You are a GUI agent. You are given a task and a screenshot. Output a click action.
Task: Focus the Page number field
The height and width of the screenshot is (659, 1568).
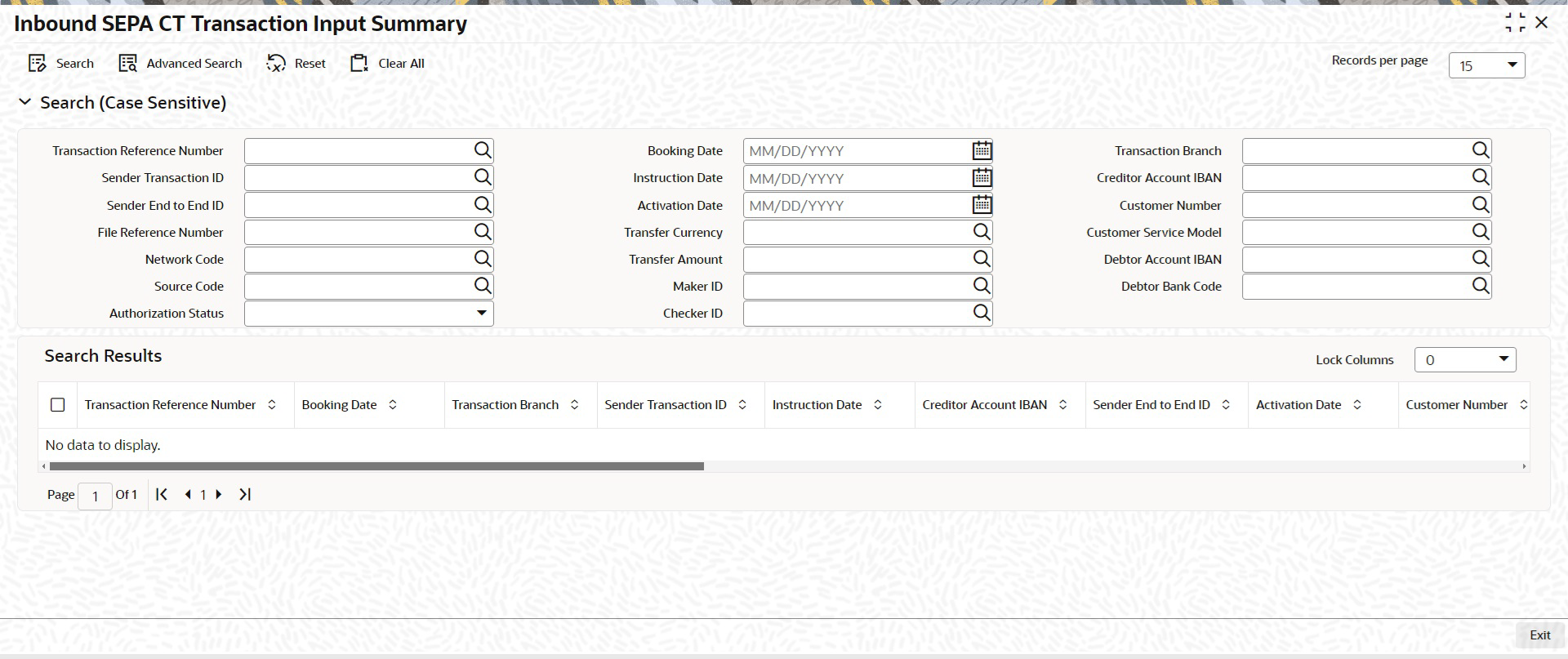95,496
